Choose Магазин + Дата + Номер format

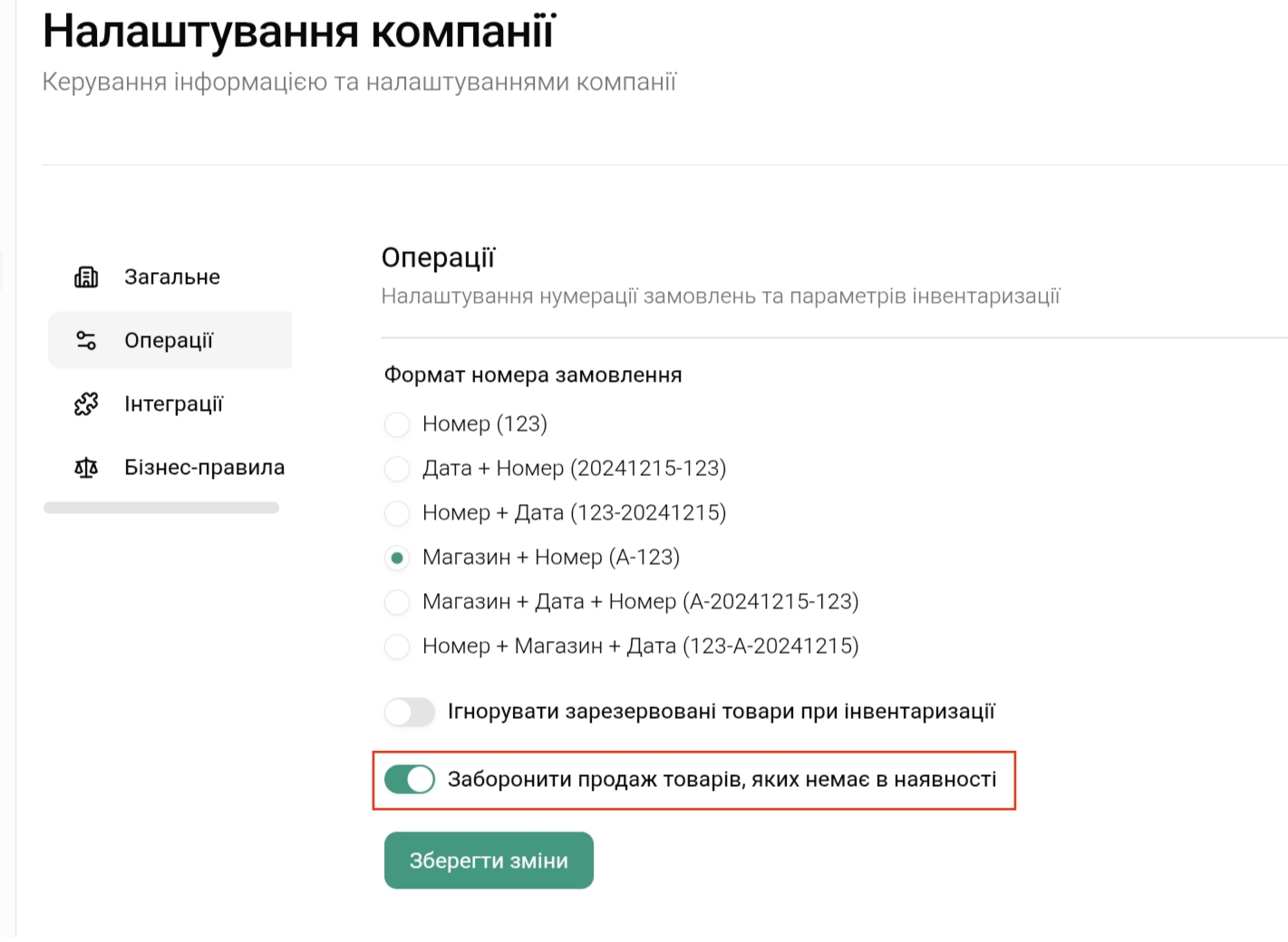(397, 602)
